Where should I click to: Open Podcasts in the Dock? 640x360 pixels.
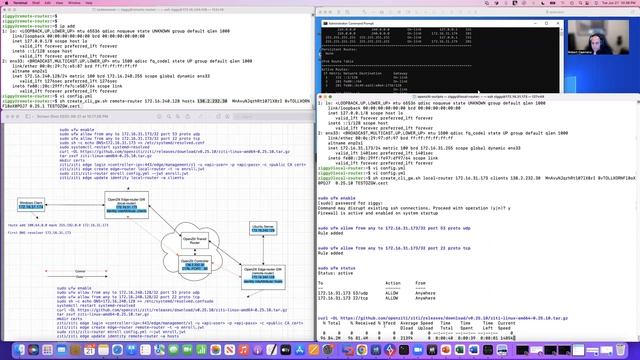pos(258,349)
